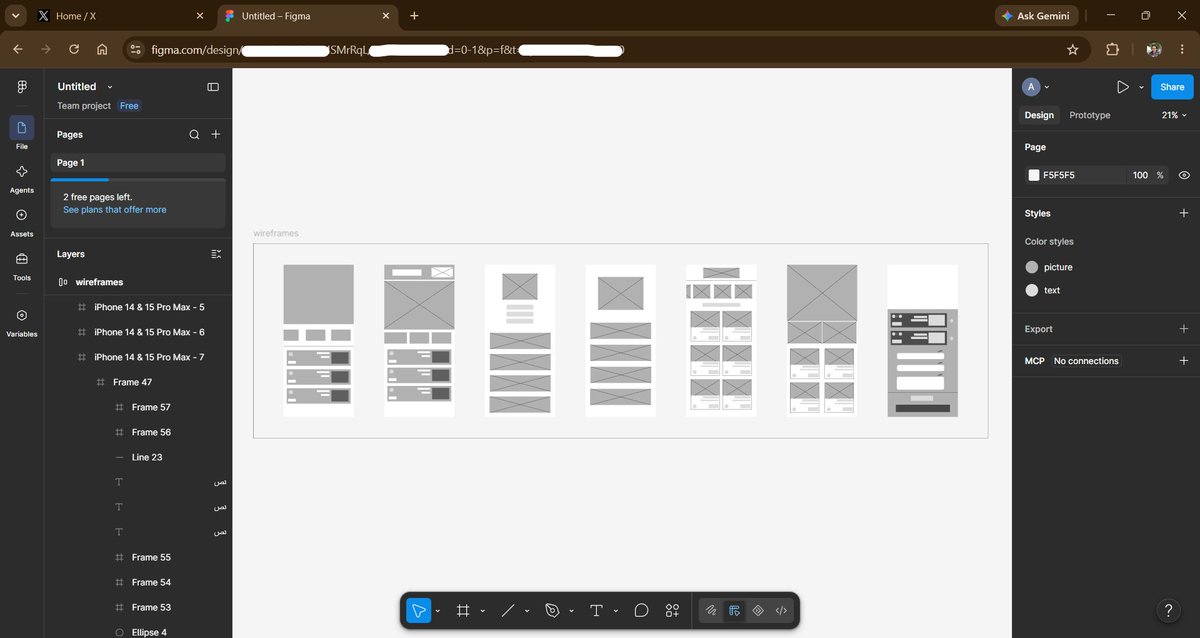This screenshot has width=1200, height=638.
Task: Open the Figma main menu logo
Action: [x=22, y=87]
